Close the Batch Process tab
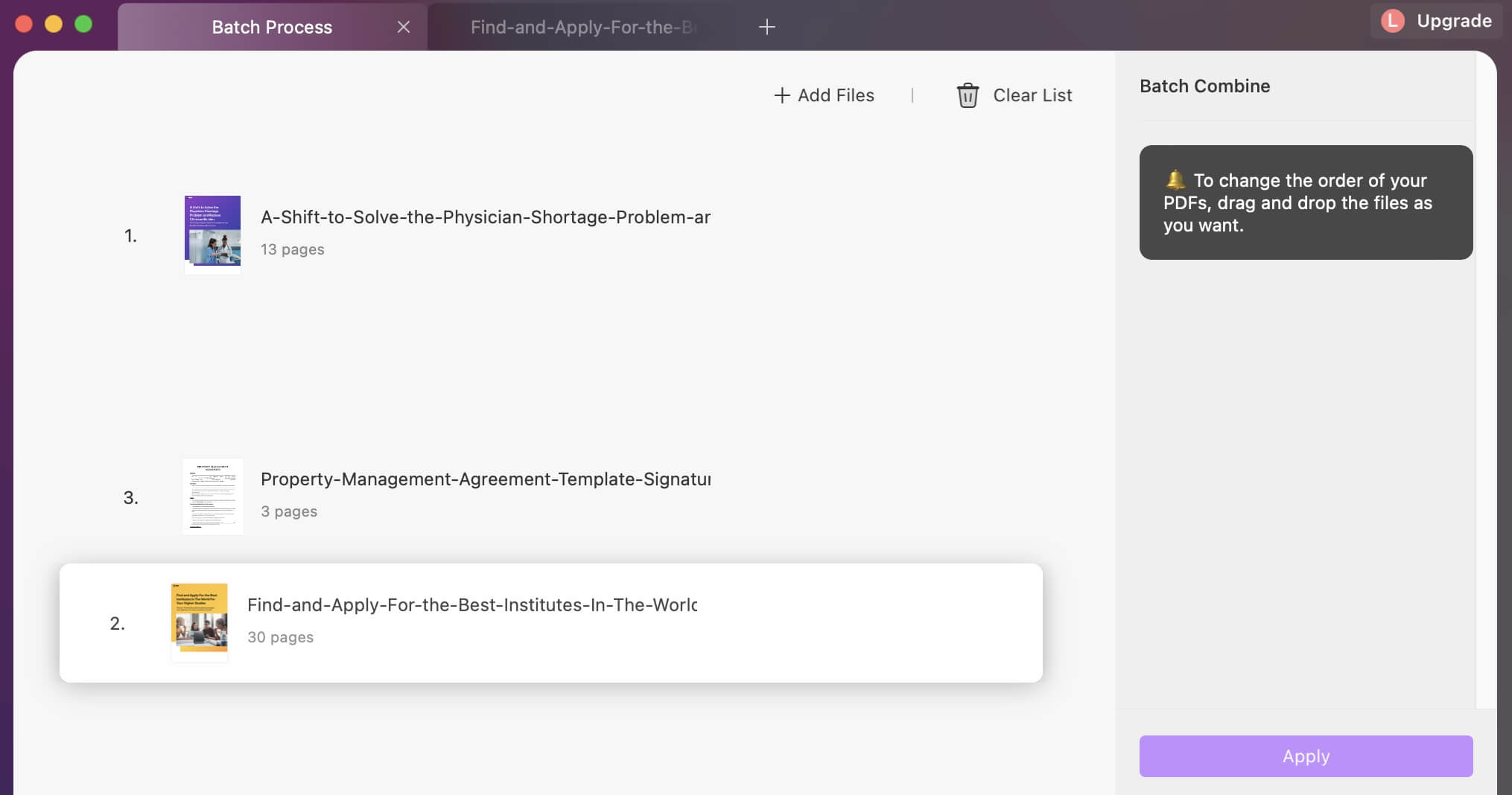 coord(404,27)
